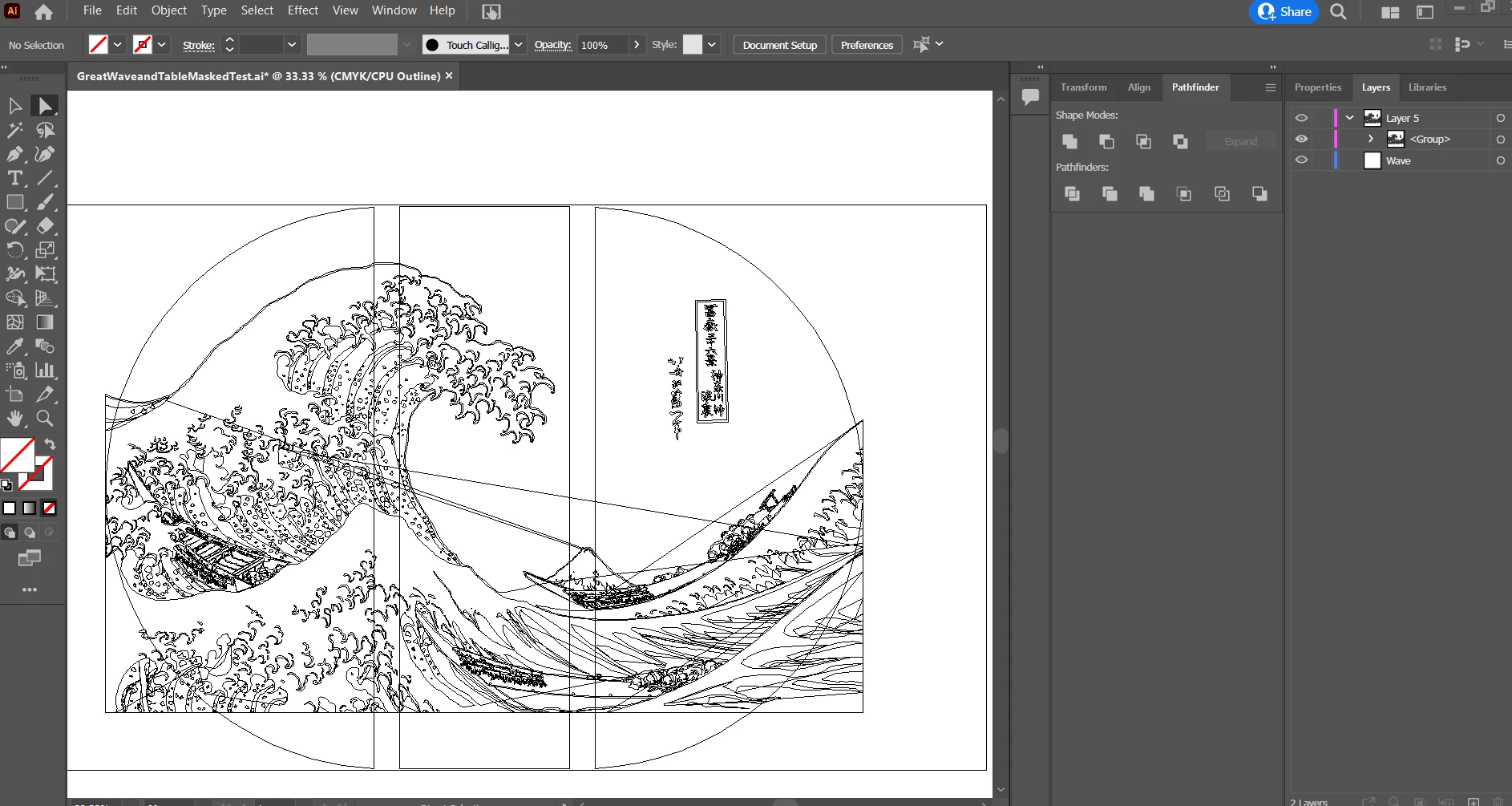The width and height of the screenshot is (1512, 806).
Task: Open the Touch Calligraphic brush dropdown
Action: (519, 45)
